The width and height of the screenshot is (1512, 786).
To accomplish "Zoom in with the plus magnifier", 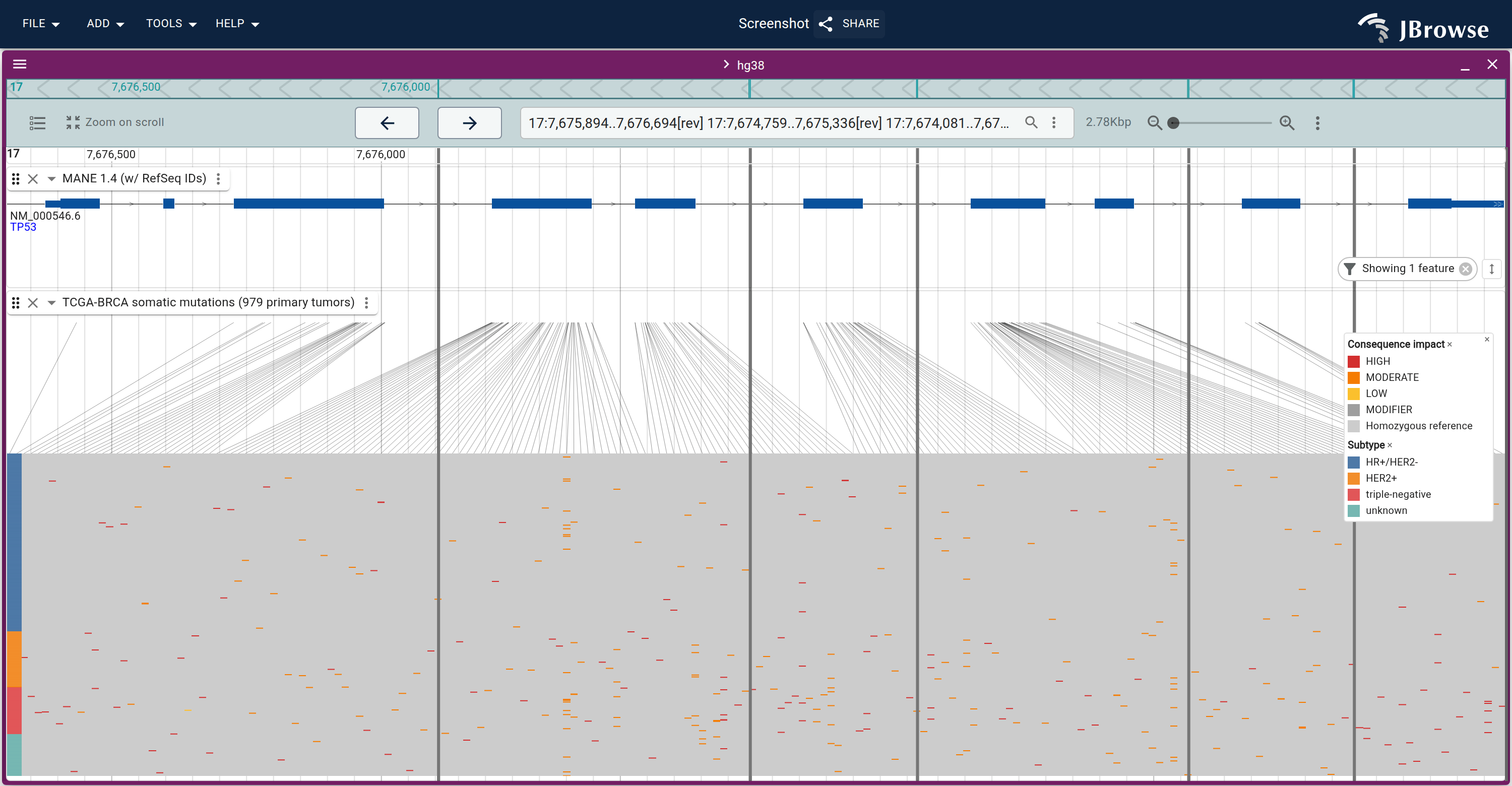I will 1287,122.
